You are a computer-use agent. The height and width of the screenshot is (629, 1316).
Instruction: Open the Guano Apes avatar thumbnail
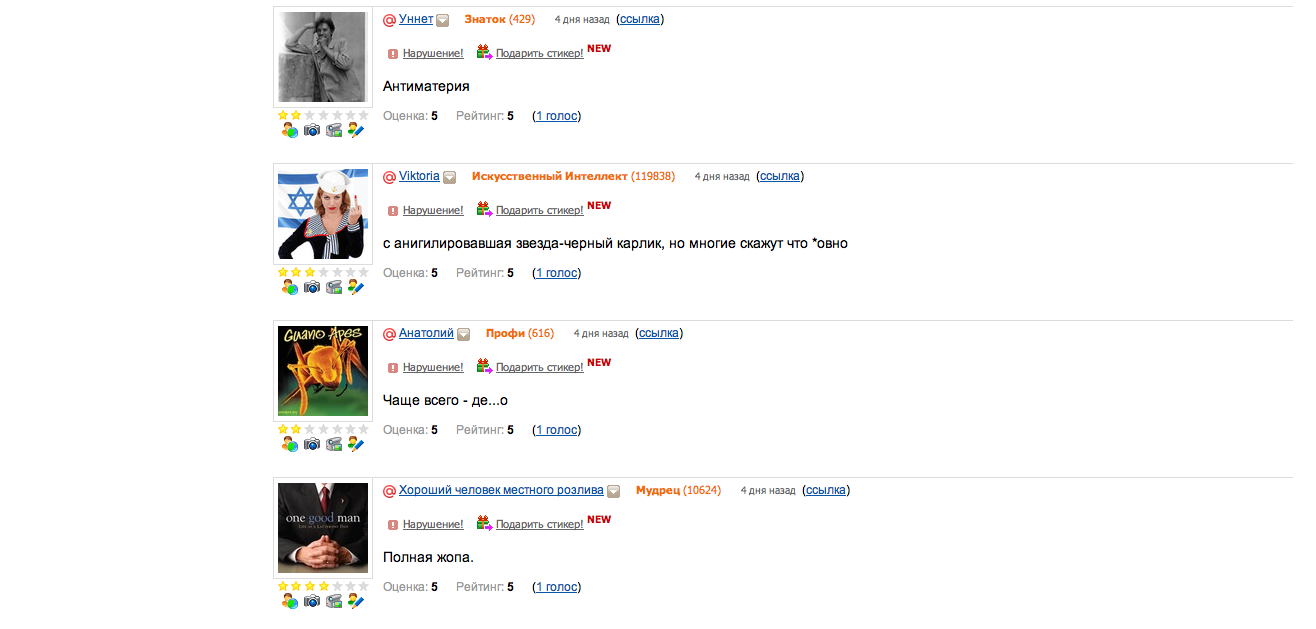click(x=323, y=371)
